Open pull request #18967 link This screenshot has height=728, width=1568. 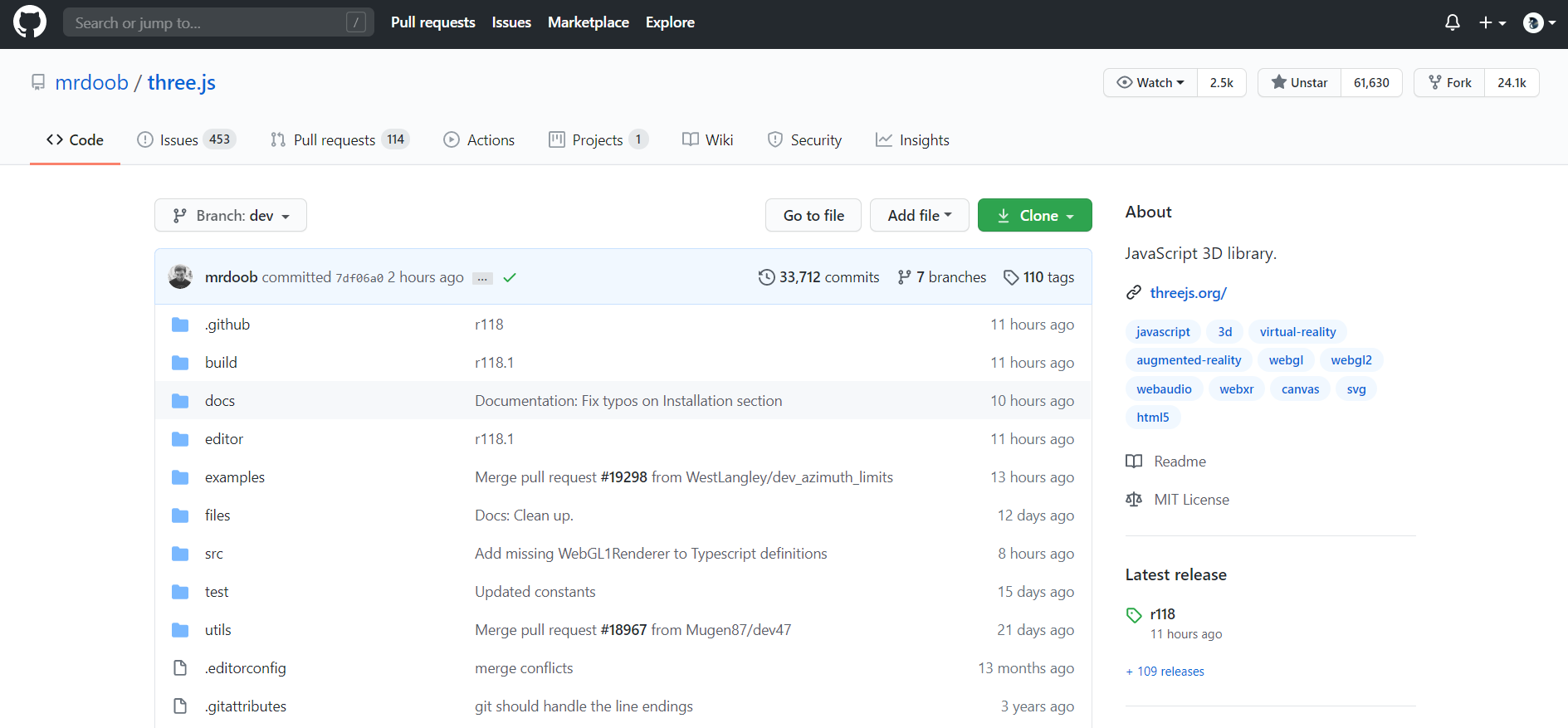[x=623, y=629]
